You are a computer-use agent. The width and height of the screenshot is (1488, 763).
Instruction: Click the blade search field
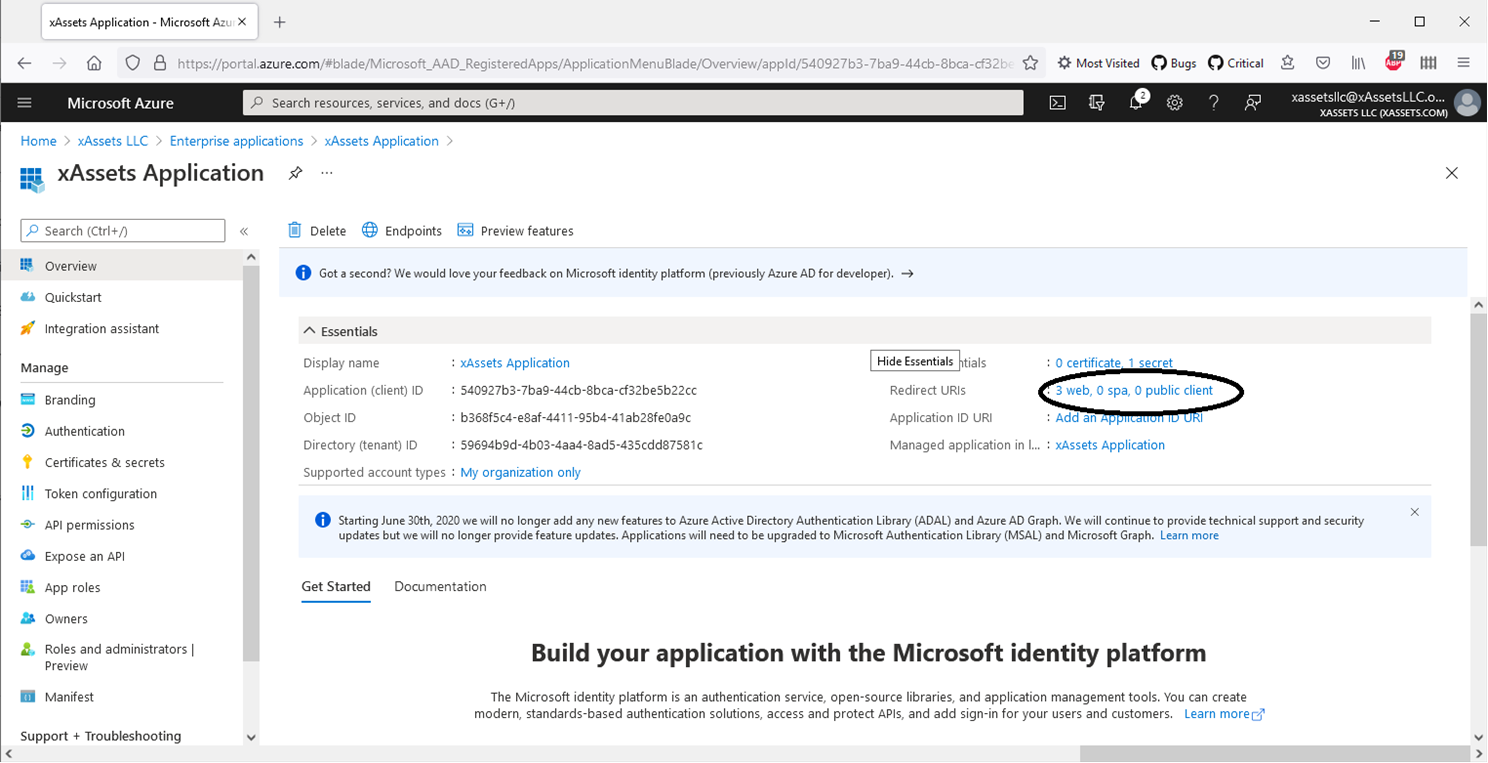coord(122,230)
